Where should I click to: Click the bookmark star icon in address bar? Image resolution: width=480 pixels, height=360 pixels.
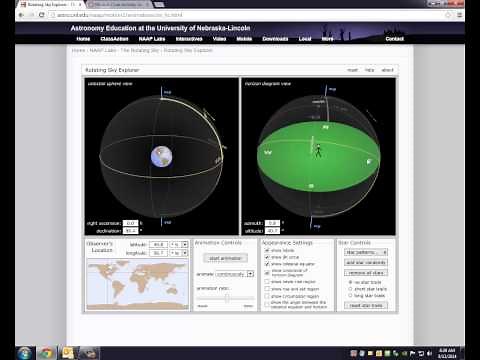pos(448,15)
